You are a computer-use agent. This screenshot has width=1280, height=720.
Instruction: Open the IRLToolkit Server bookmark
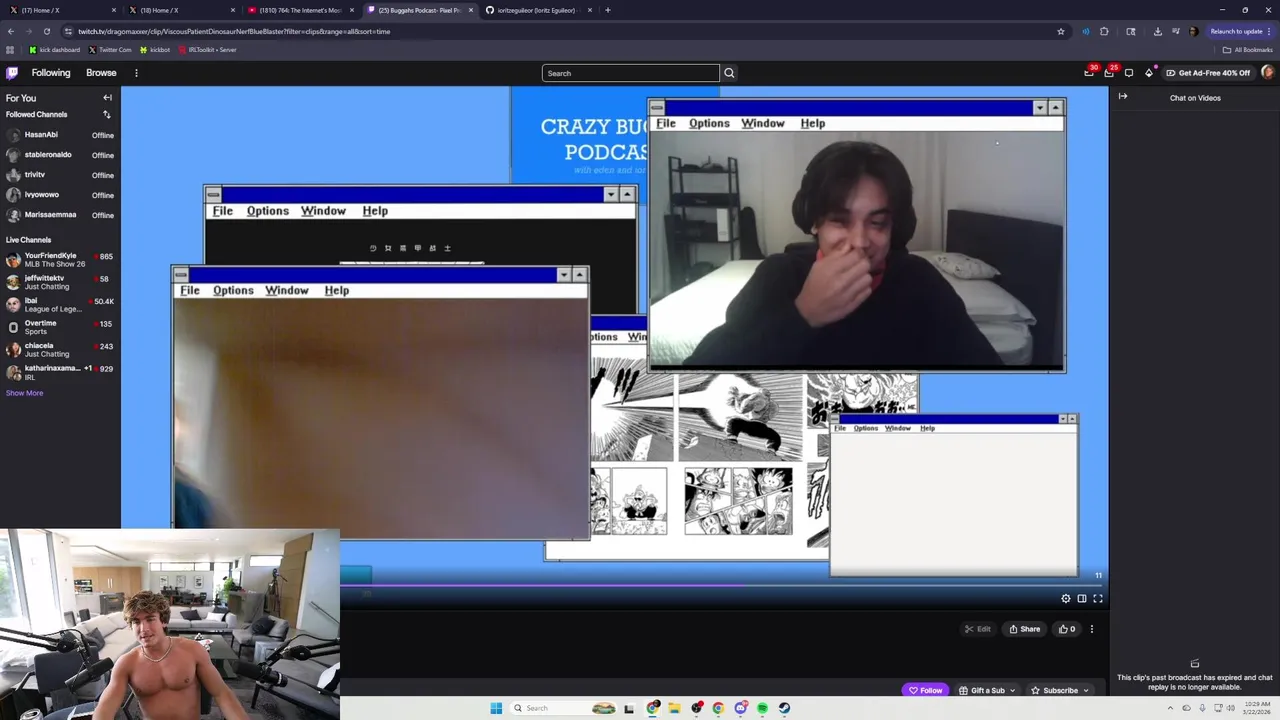tap(207, 50)
